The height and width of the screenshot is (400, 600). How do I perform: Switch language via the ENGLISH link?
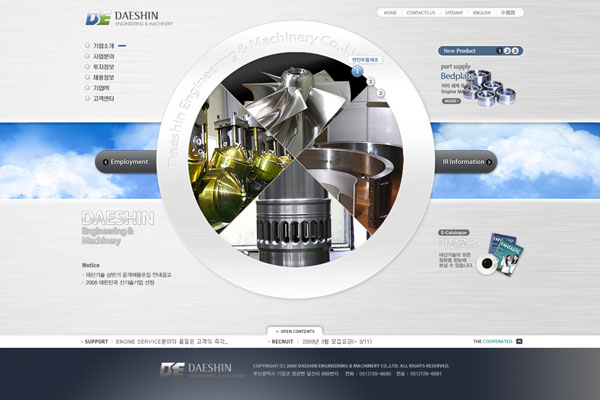pos(481,13)
